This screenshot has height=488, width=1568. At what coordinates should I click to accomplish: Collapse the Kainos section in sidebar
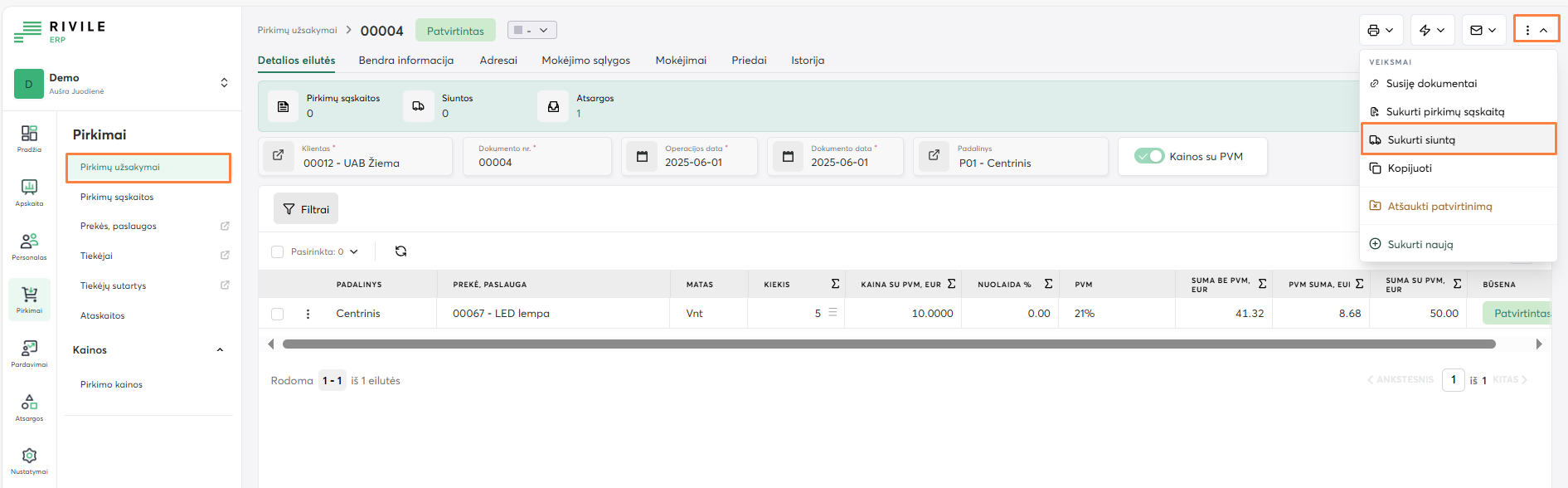click(220, 350)
